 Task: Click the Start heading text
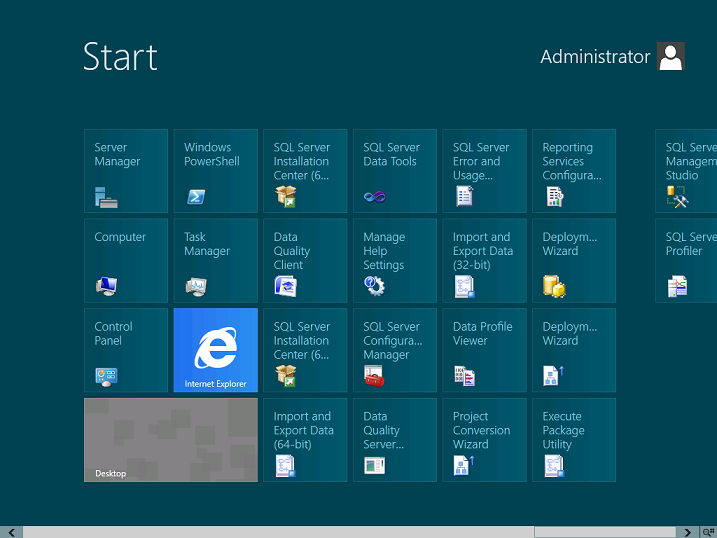click(x=120, y=57)
